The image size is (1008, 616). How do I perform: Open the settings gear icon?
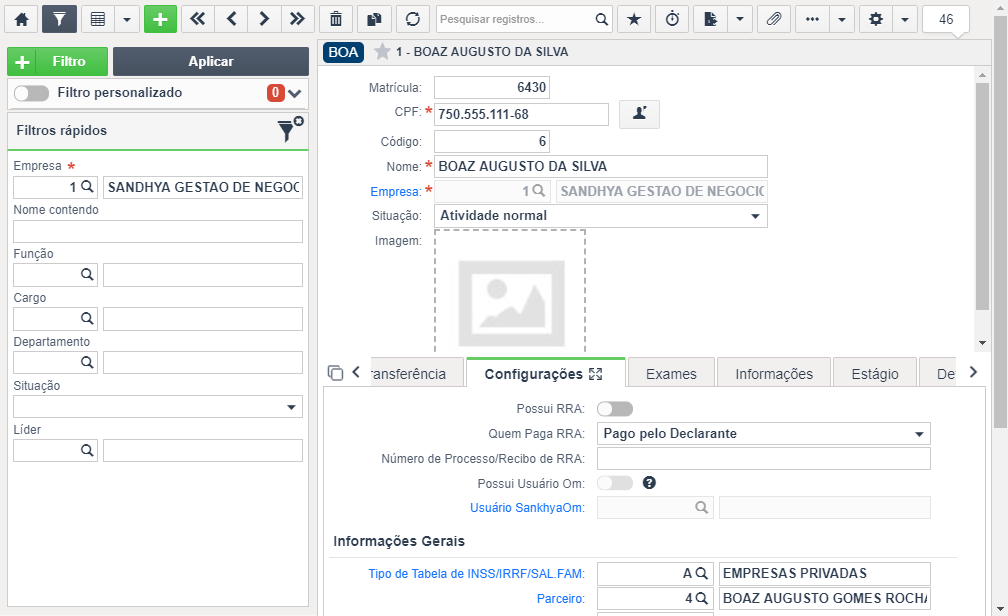876,19
